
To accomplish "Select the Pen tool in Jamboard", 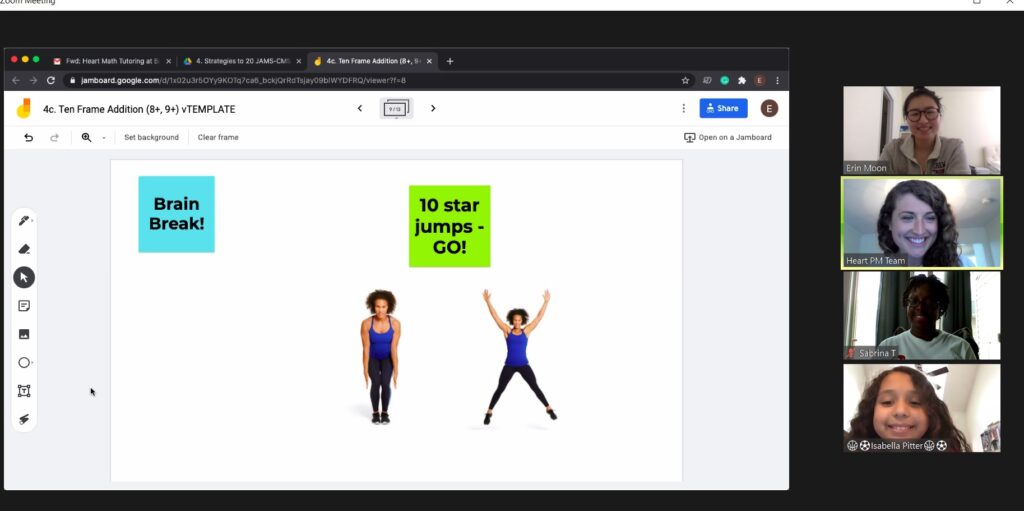I will pyautogui.click(x=24, y=220).
